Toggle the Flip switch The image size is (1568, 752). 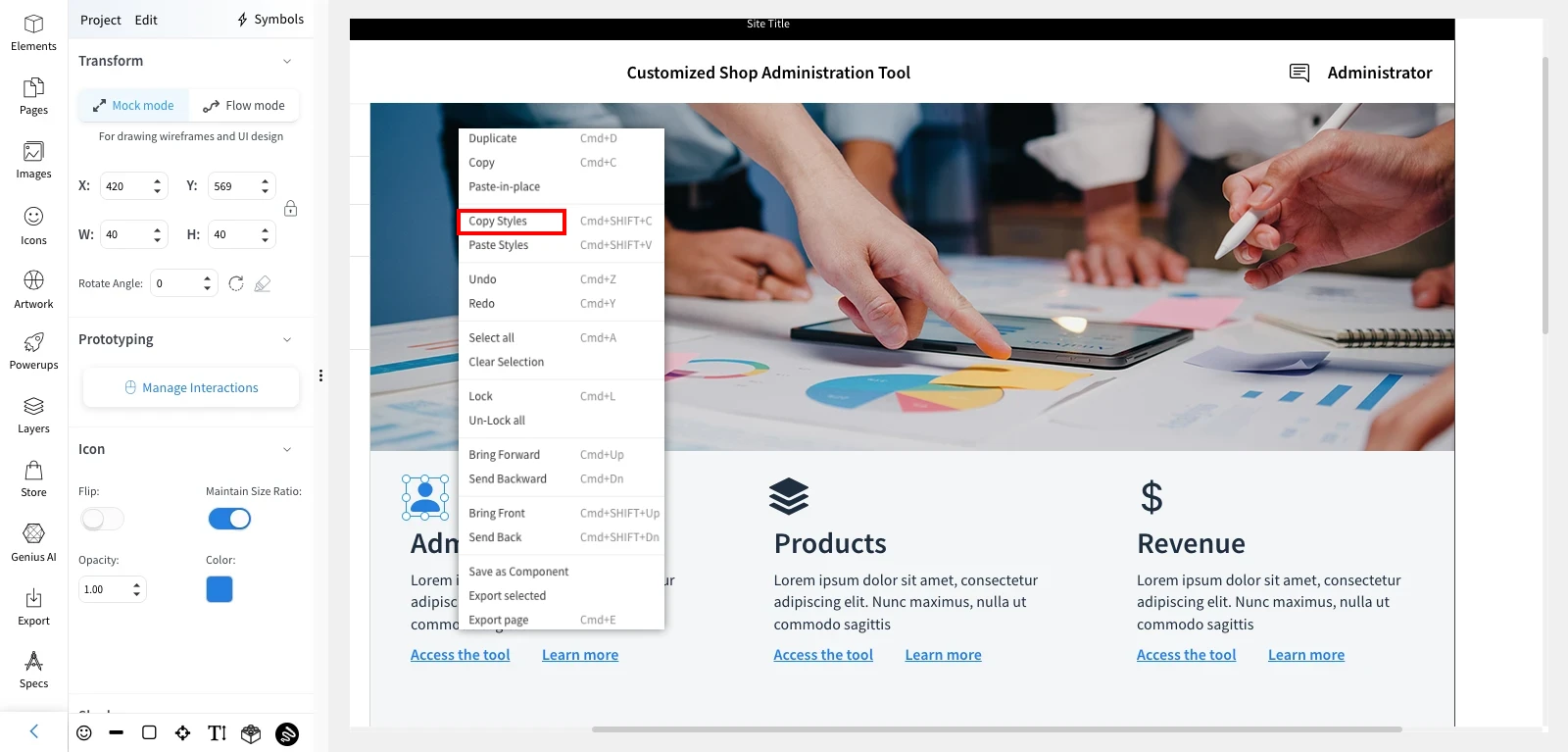pos(102,519)
